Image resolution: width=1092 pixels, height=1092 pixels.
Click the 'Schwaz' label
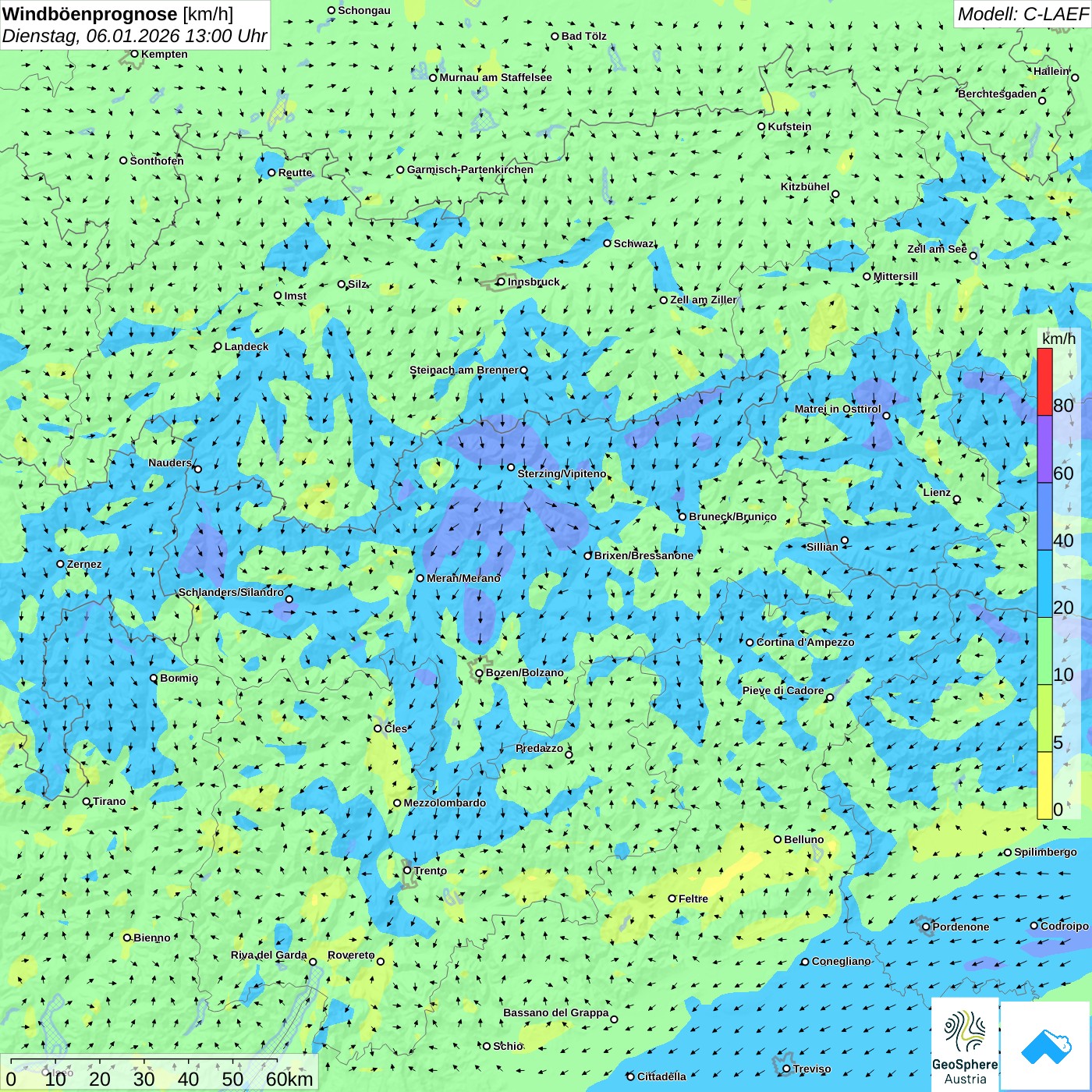[634, 243]
